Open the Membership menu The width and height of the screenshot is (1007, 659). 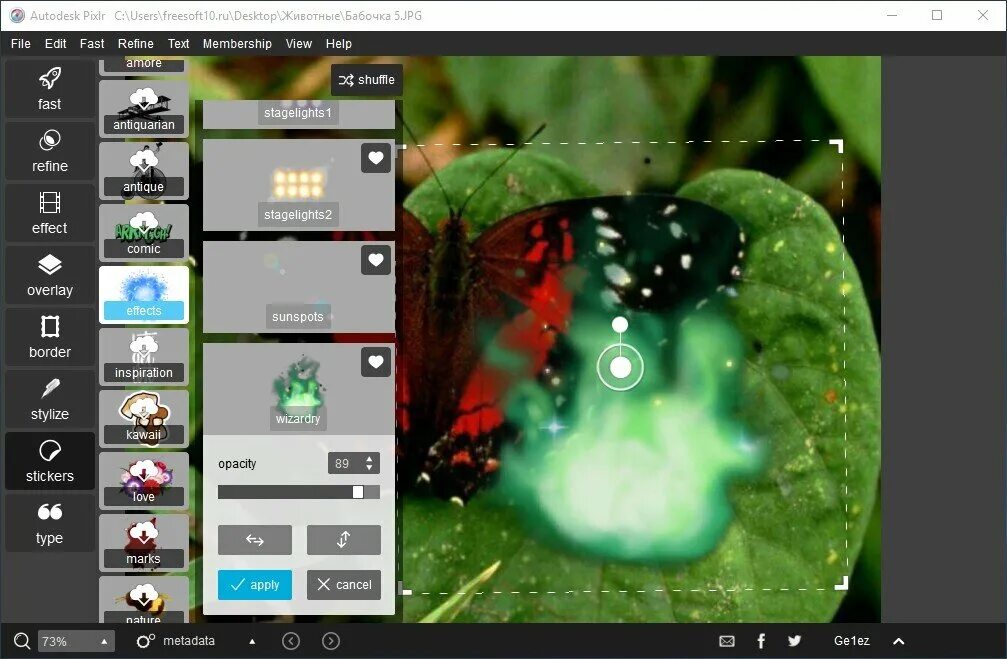click(x=237, y=44)
